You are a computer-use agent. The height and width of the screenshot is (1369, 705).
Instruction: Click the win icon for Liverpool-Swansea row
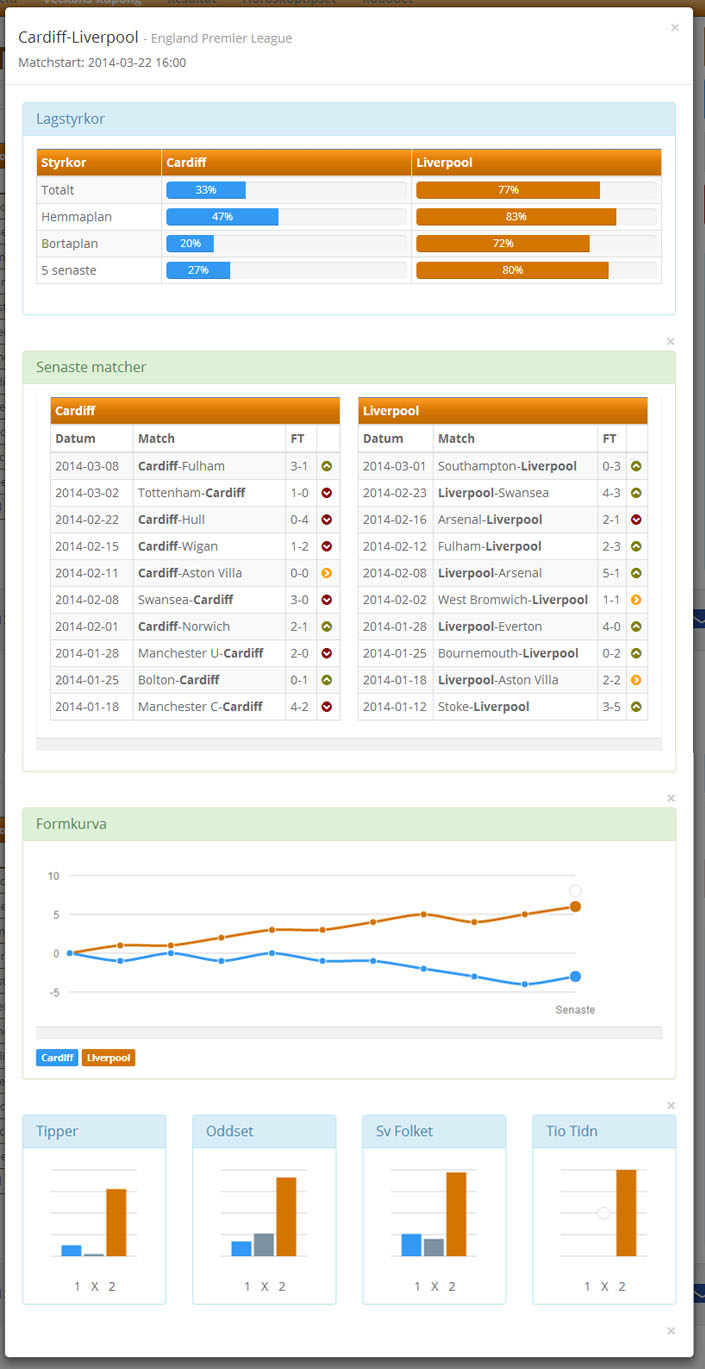click(636, 493)
